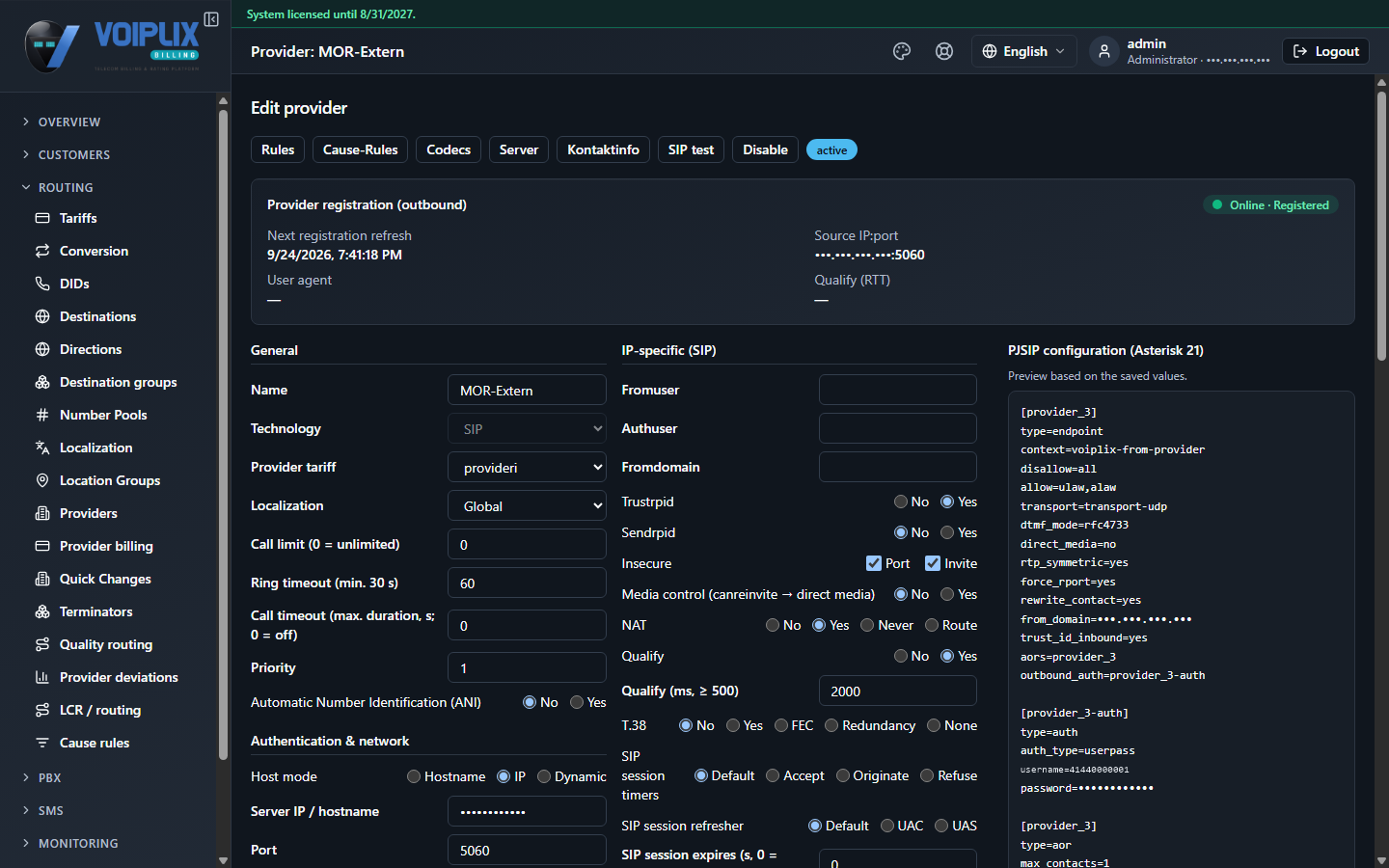
Task: Switch to the Rules tab
Action: (x=278, y=149)
